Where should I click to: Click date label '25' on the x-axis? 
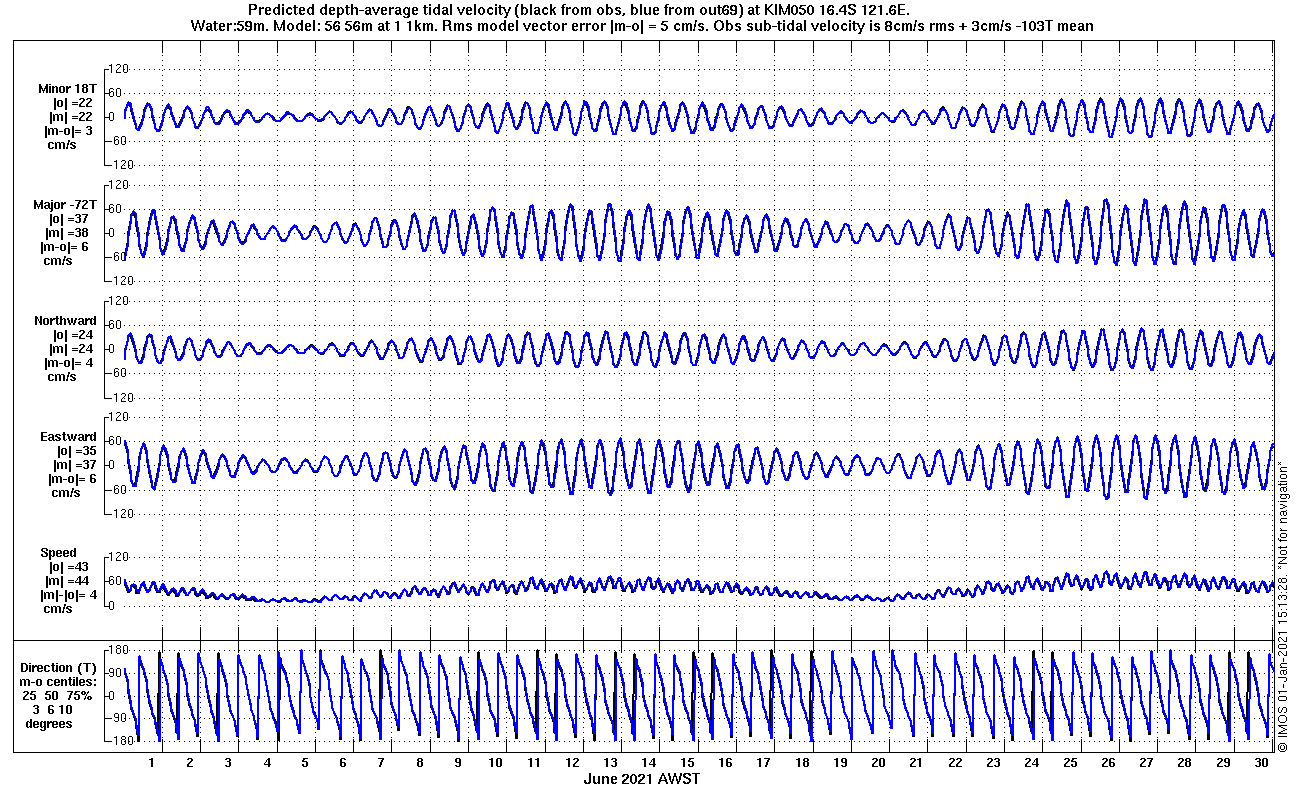(1070, 762)
